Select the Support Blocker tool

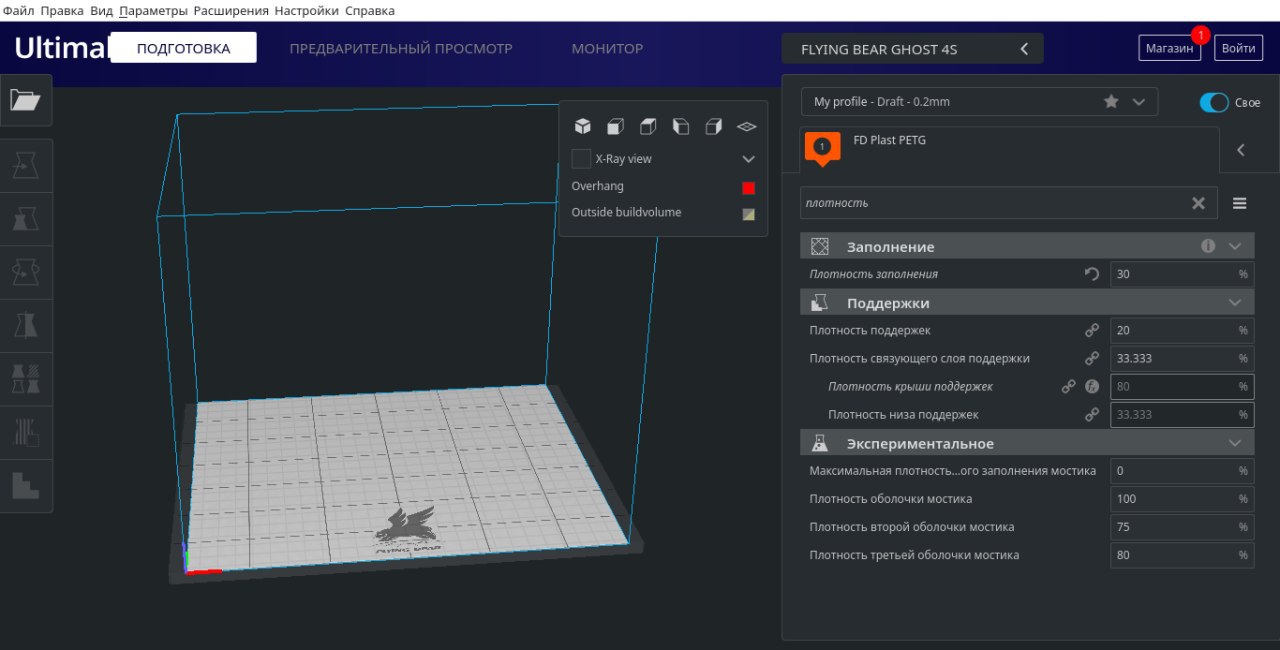(25, 432)
